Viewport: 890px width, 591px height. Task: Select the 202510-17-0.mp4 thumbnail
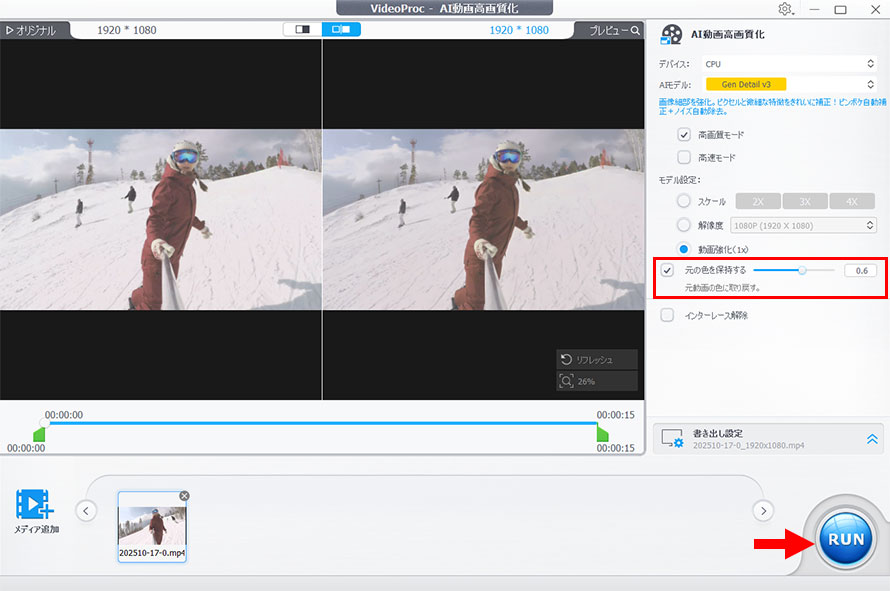click(152, 527)
